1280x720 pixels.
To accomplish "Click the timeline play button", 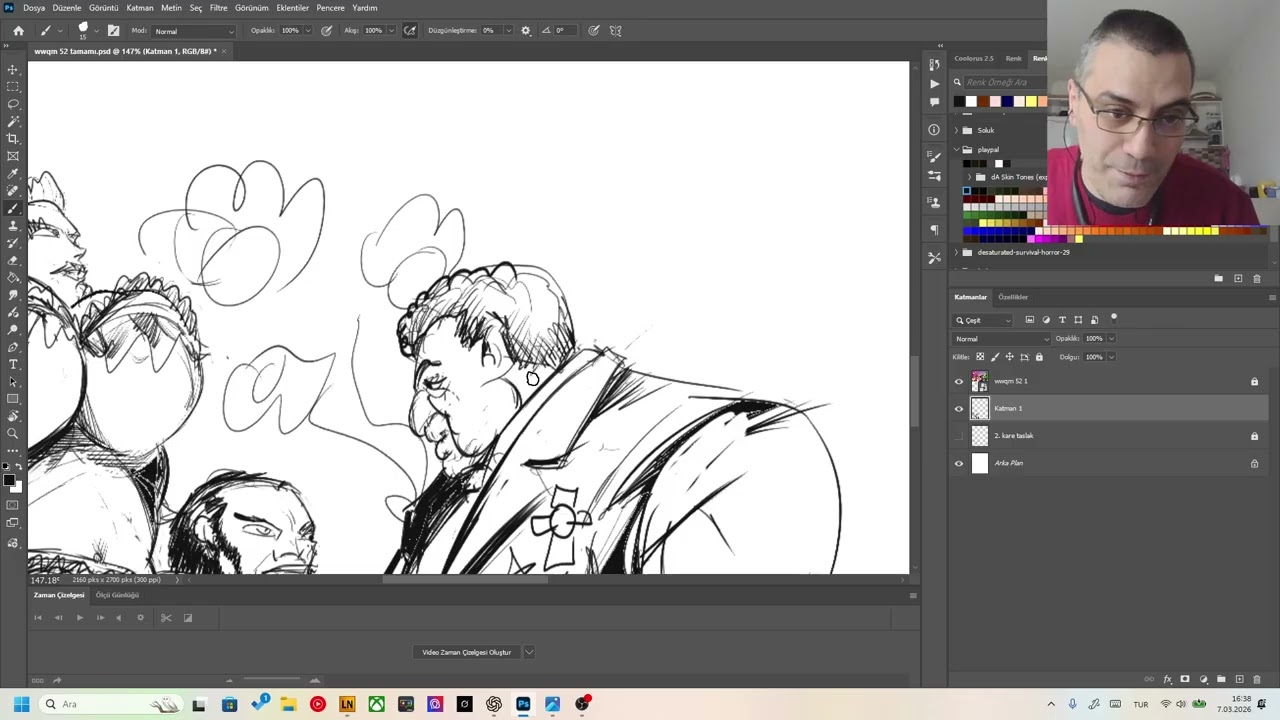I will click(x=80, y=618).
